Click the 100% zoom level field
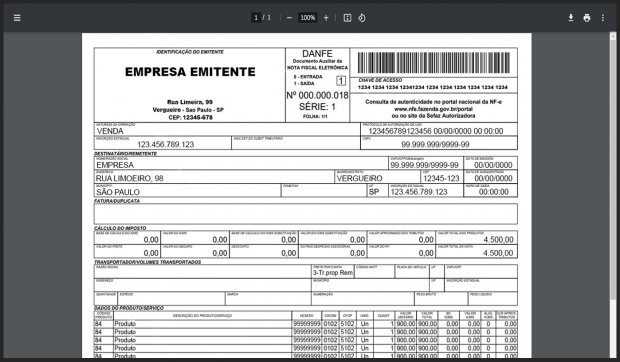The image size is (620, 362). click(308, 18)
